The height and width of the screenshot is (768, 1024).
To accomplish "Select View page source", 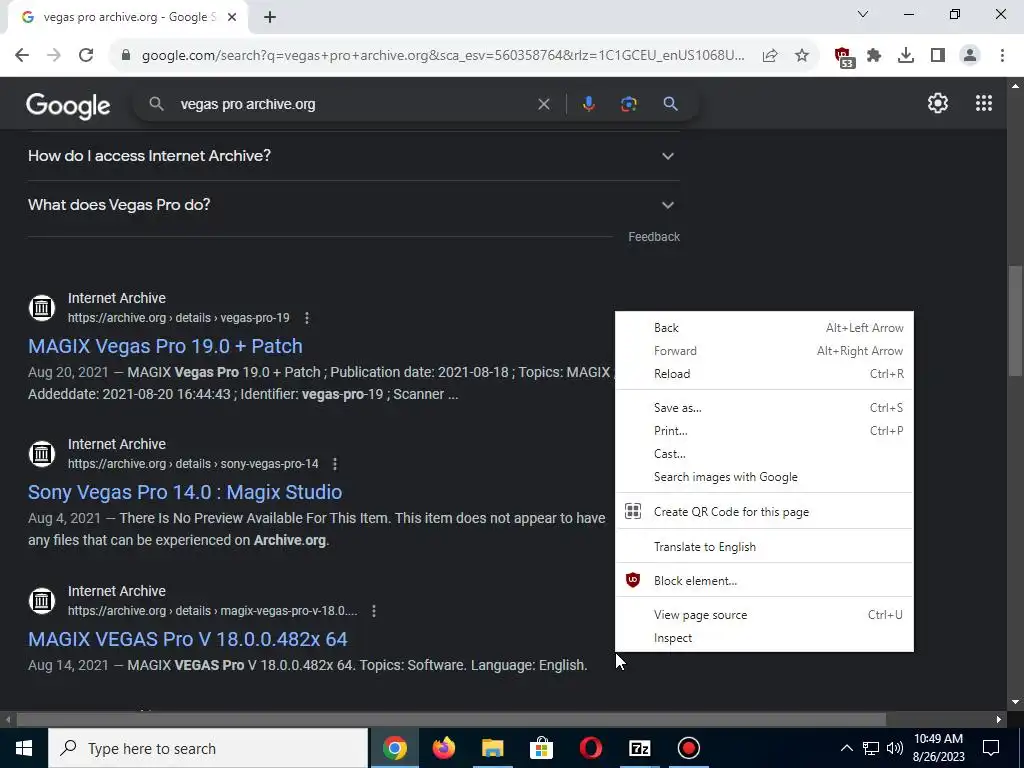I will pyautogui.click(x=764, y=615).
